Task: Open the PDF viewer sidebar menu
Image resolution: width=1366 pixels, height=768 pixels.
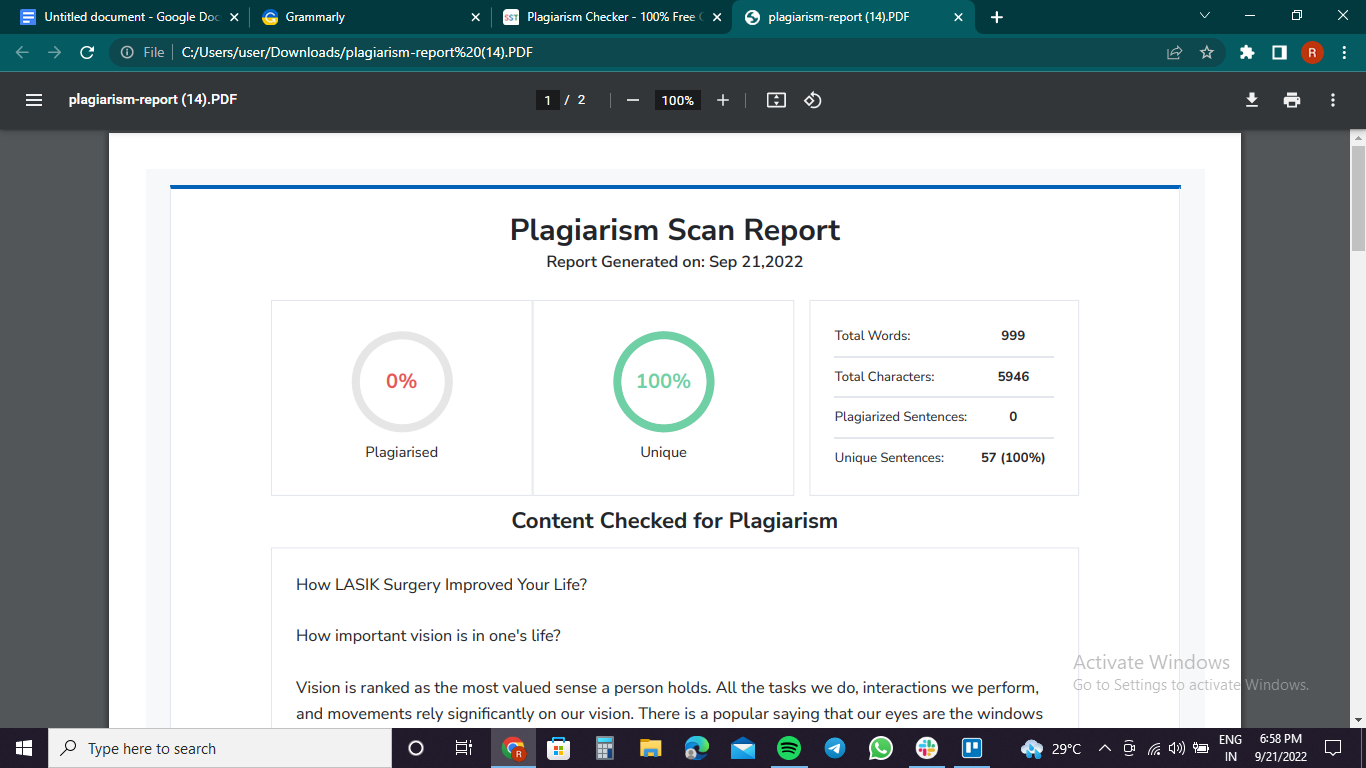Action: coord(34,100)
